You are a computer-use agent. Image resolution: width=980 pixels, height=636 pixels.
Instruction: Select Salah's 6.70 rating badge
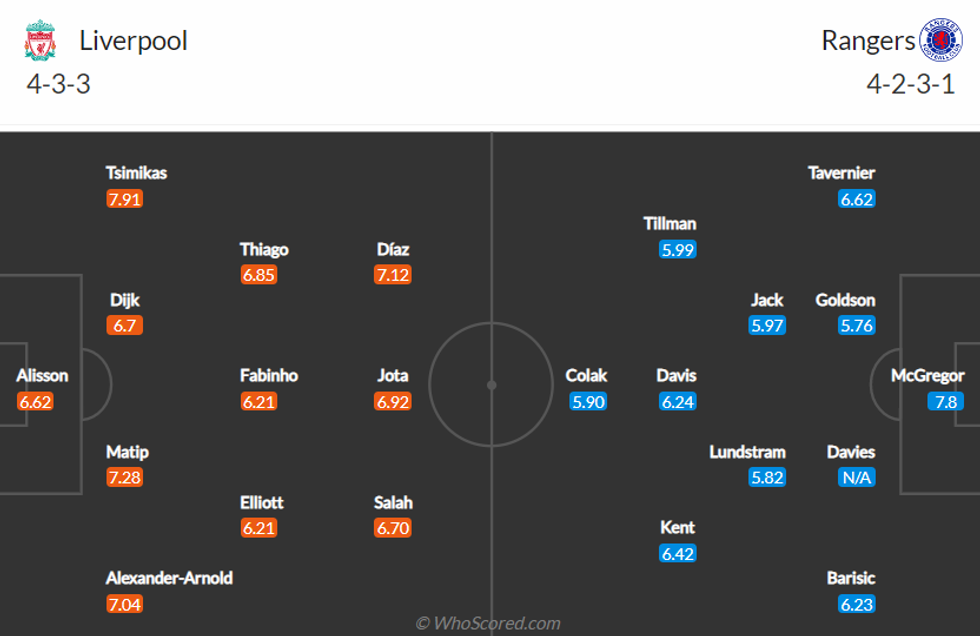point(393,528)
